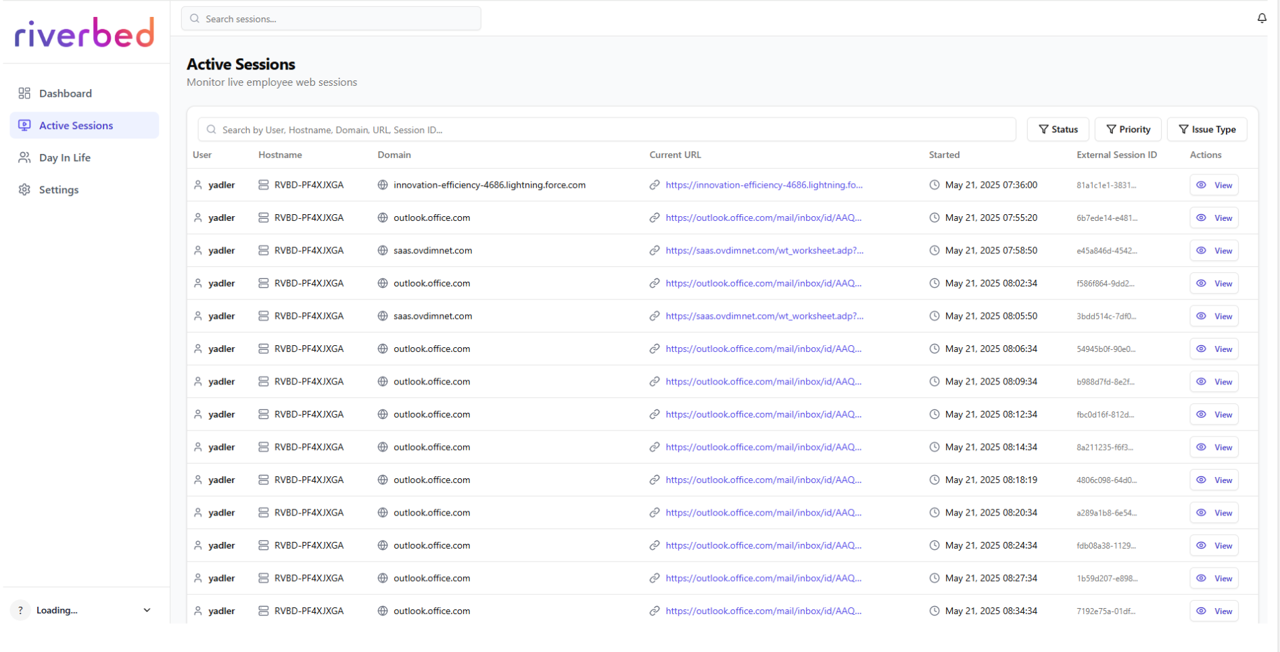Open Day In Life in the sidebar

point(84,157)
